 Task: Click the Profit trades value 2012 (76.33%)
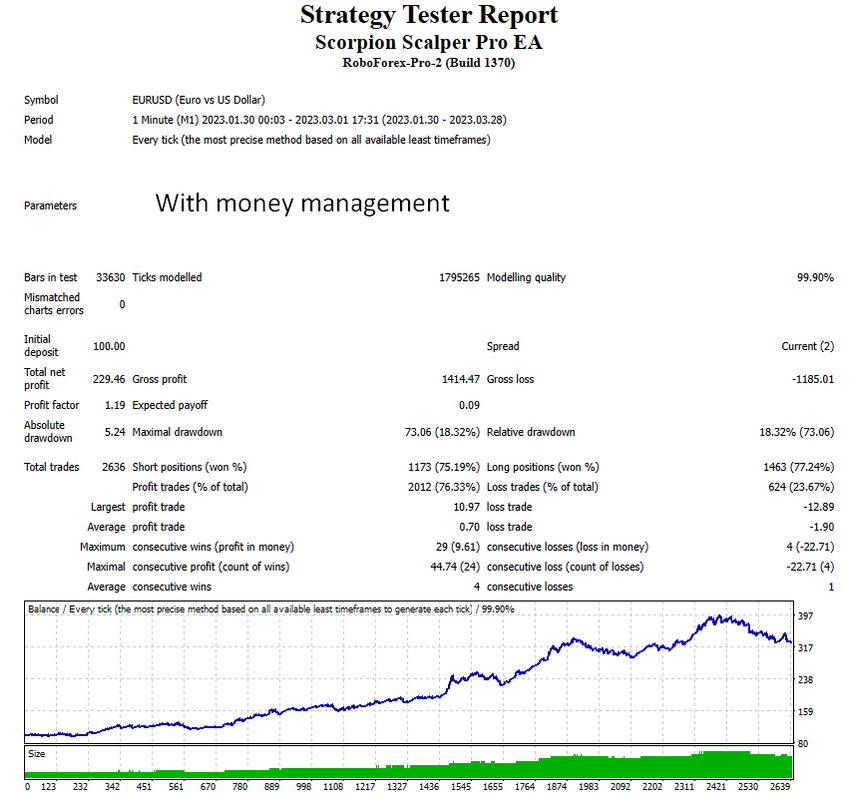click(444, 487)
